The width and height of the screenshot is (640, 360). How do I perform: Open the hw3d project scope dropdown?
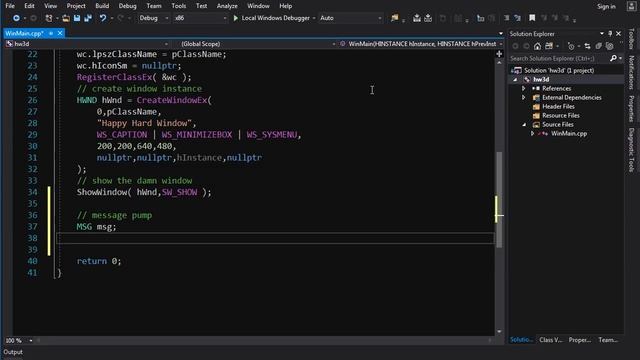pyautogui.click(x=87, y=44)
